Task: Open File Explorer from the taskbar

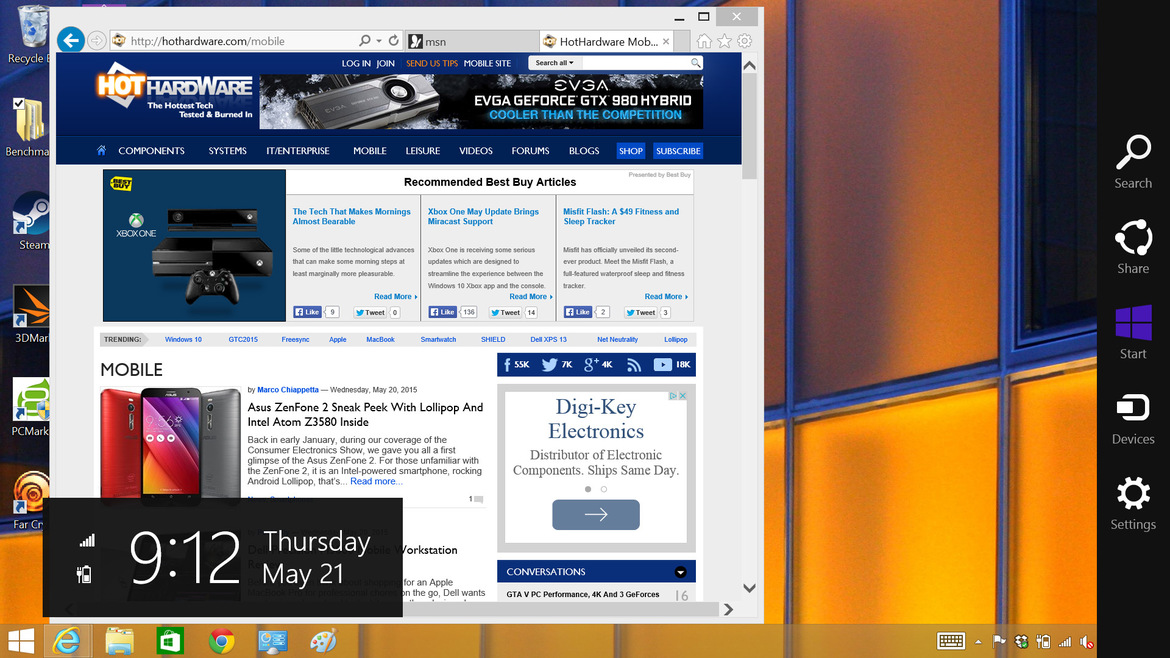Action: click(119, 642)
